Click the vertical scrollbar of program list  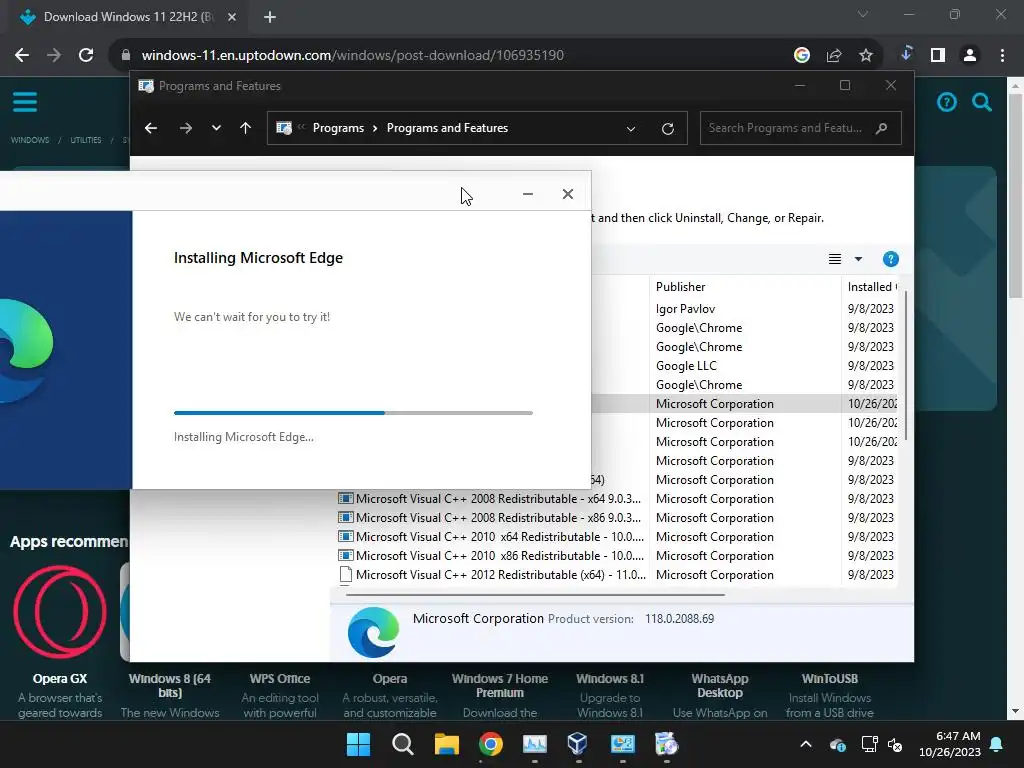click(x=906, y=366)
